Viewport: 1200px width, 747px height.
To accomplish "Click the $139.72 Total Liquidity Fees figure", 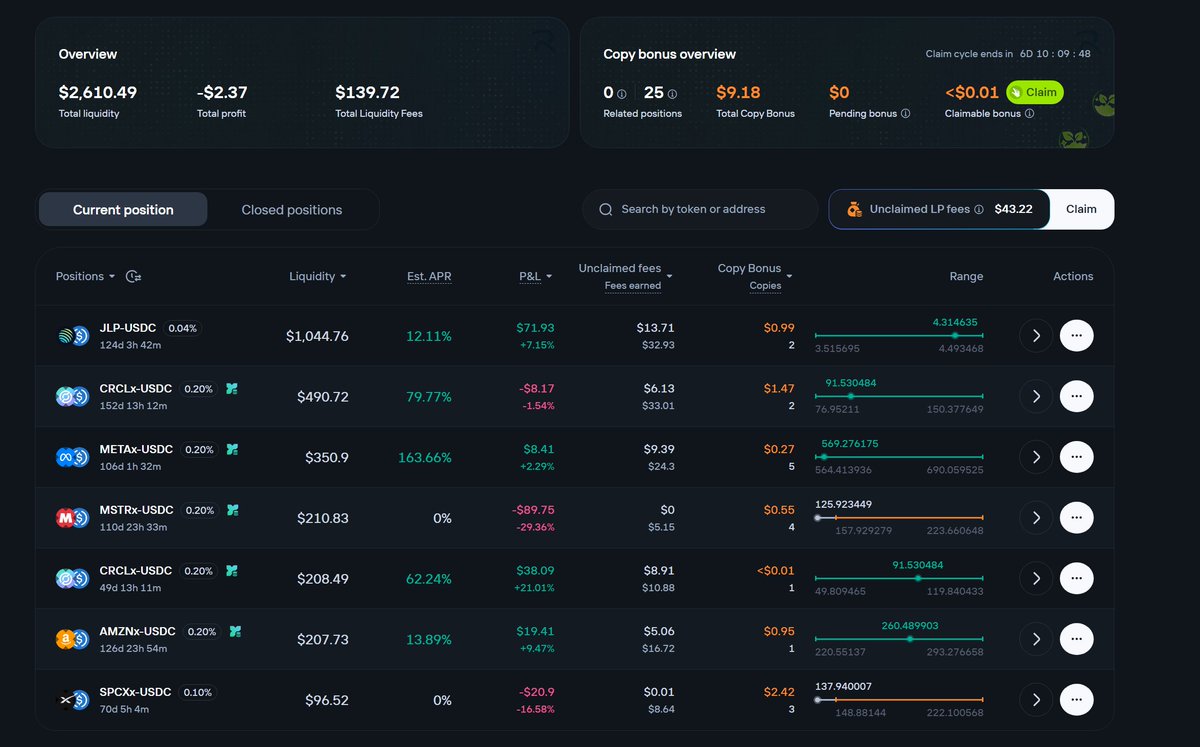I will click(x=367, y=92).
